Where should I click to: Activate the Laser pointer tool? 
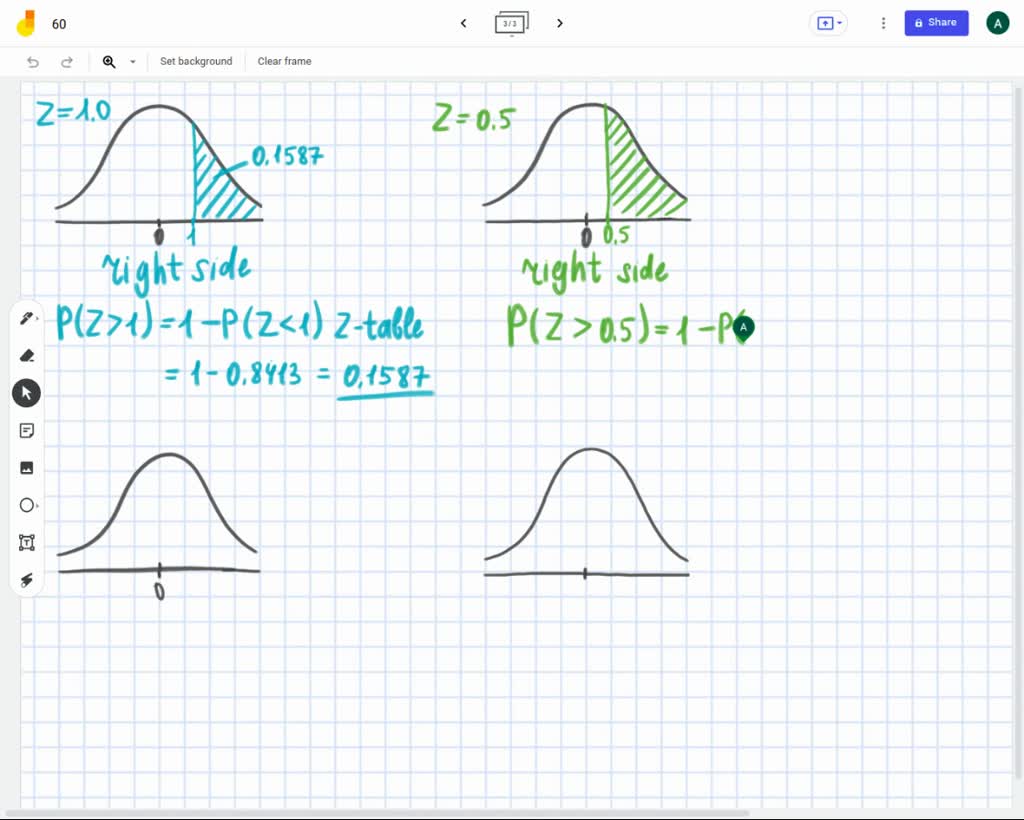26,579
